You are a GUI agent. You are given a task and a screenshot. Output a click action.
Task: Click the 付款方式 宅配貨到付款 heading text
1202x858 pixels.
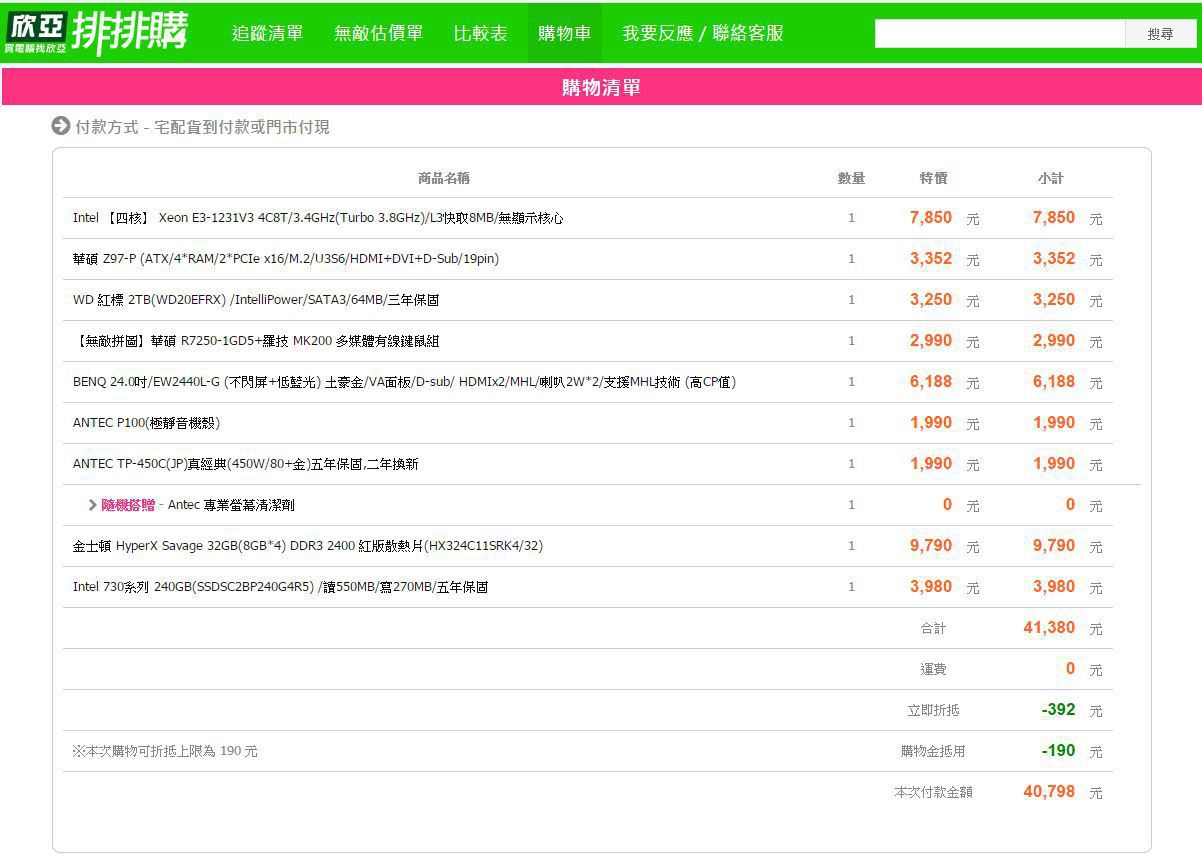pyautogui.click(x=203, y=127)
